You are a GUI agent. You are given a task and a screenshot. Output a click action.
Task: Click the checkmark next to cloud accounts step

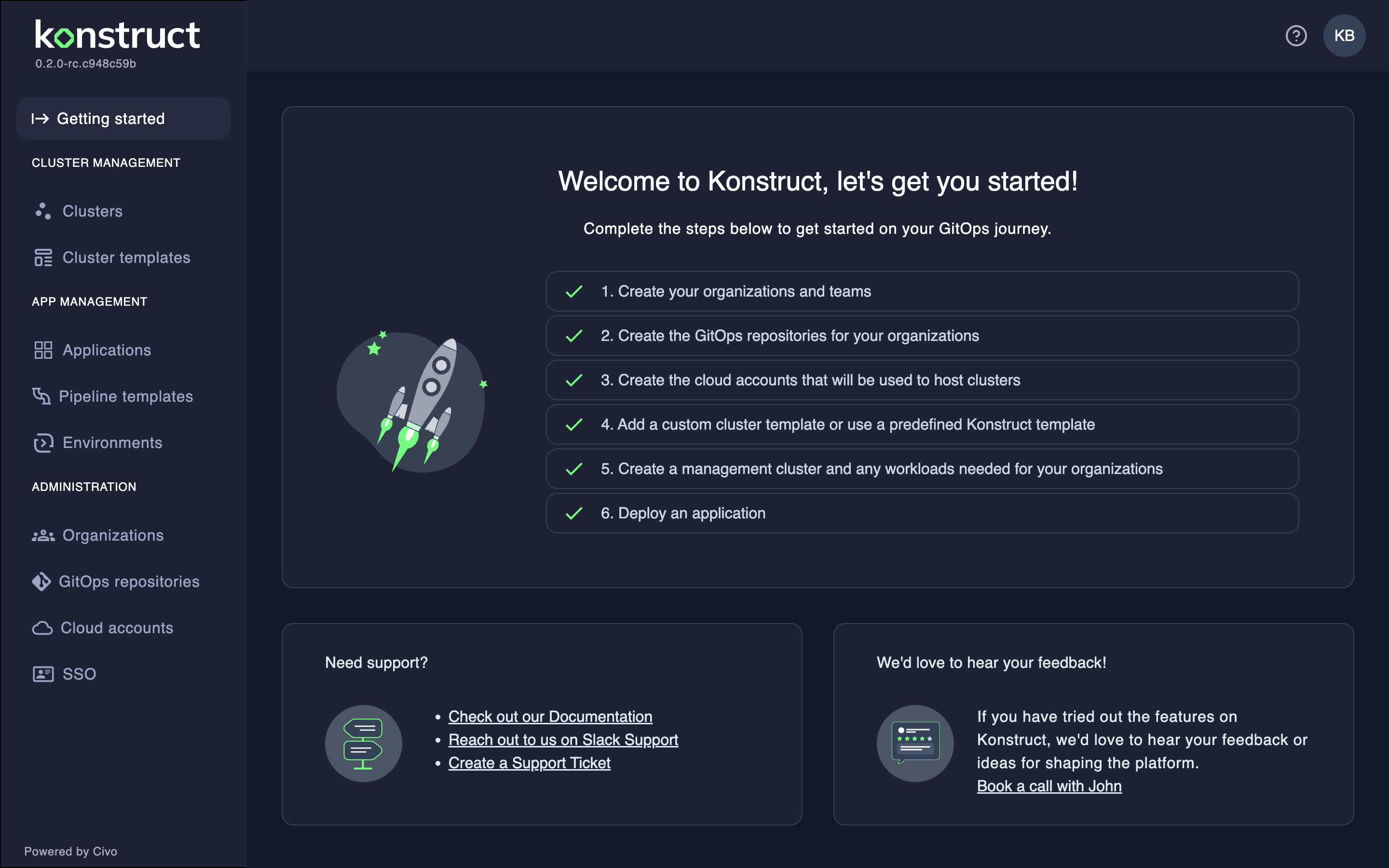[x=573, y=380]
